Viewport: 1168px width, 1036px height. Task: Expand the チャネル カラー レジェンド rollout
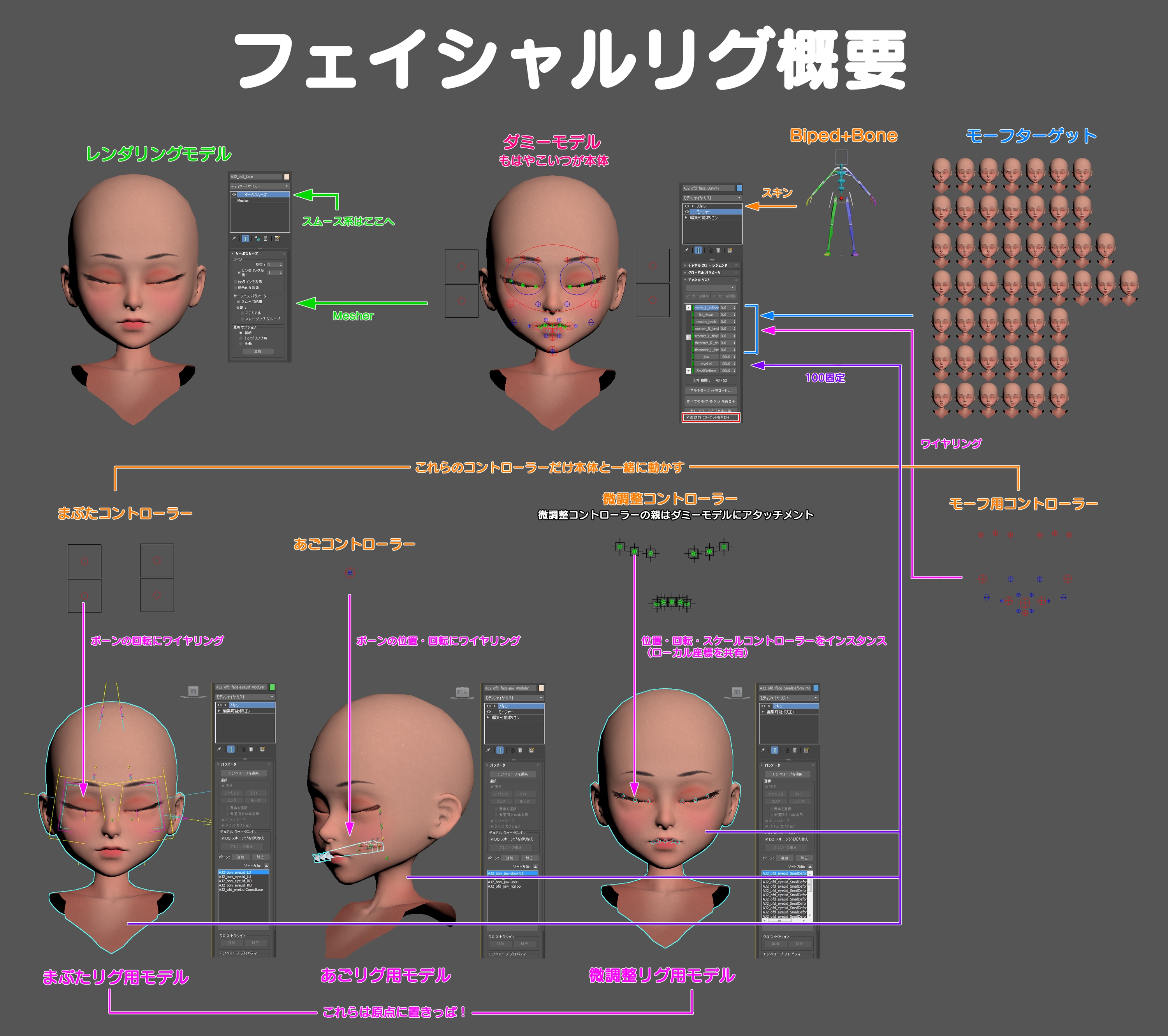(707, 266)
